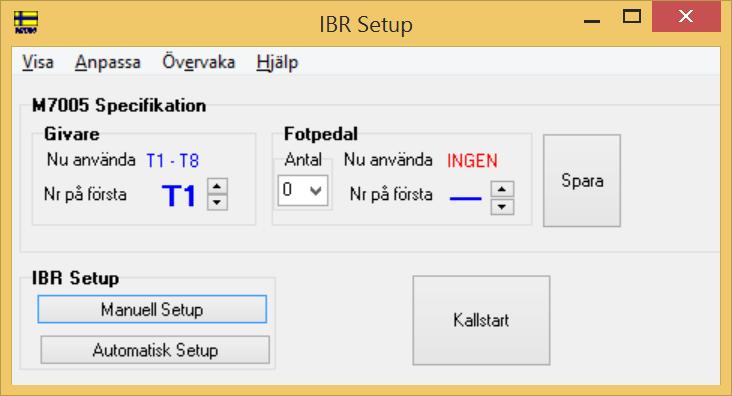
Task: Close the IBR Setup window
Action: point(686,16)
